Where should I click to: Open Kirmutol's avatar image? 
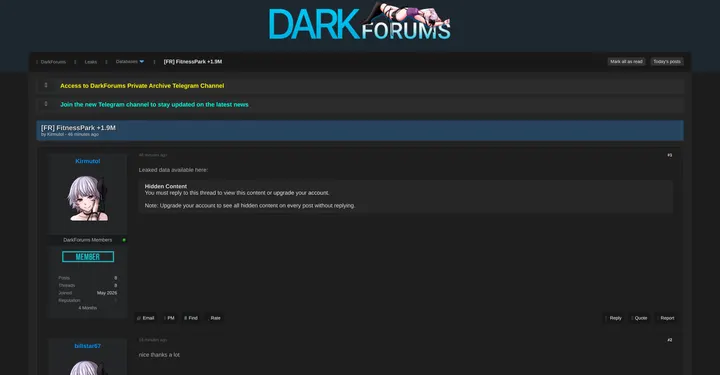tap(88, 198)
